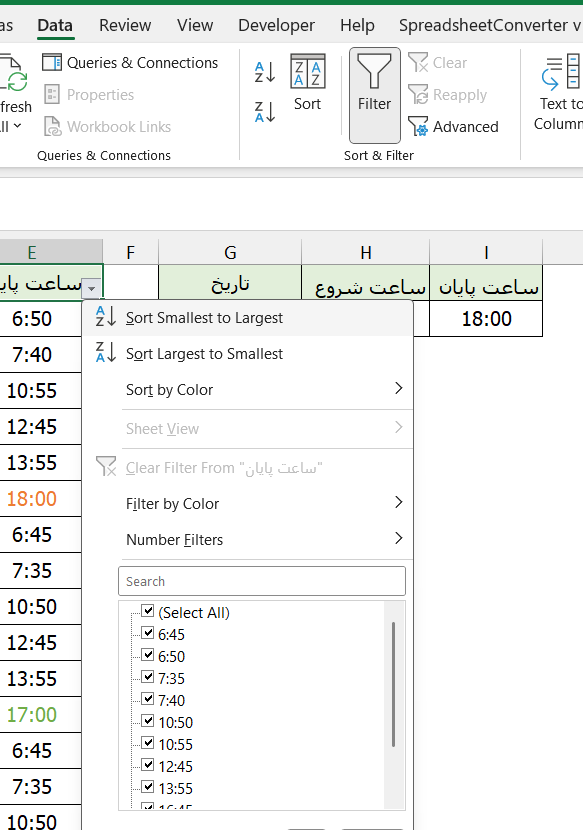Expand Sort by Color submenu

click(x=247, y=390)
